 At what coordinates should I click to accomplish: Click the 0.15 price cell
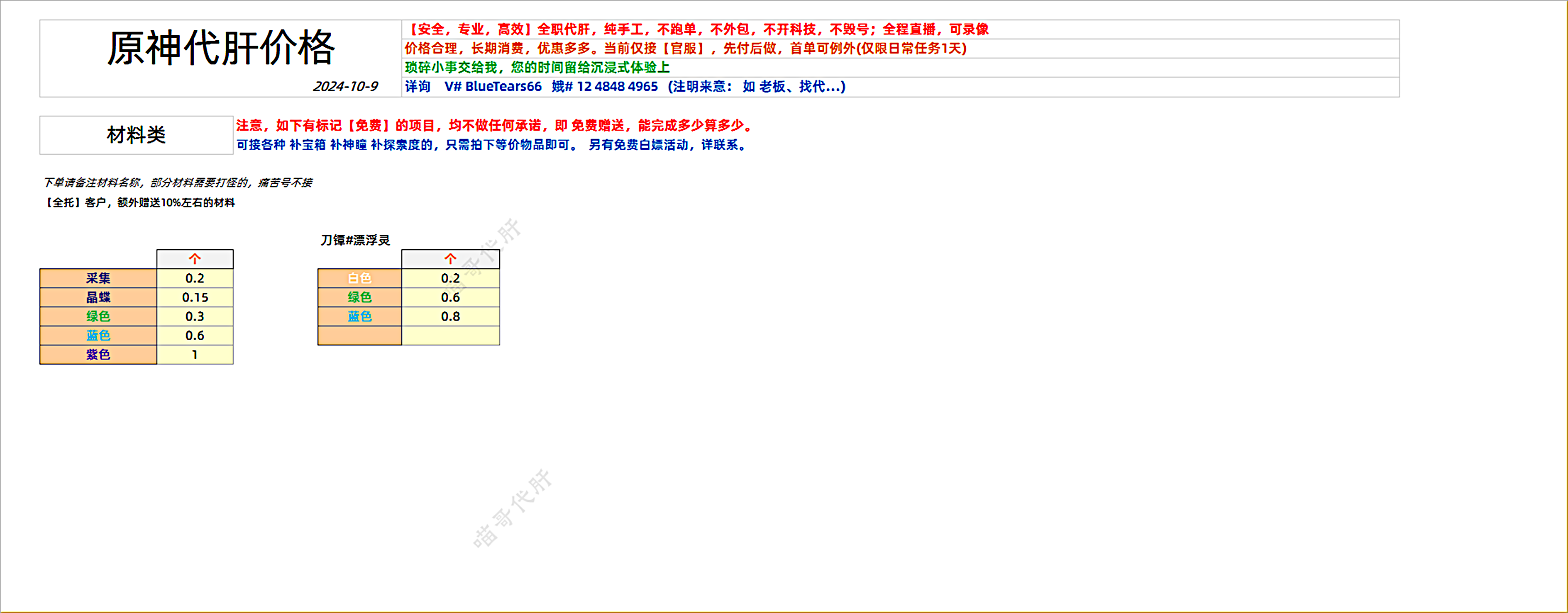coord(195,297)
